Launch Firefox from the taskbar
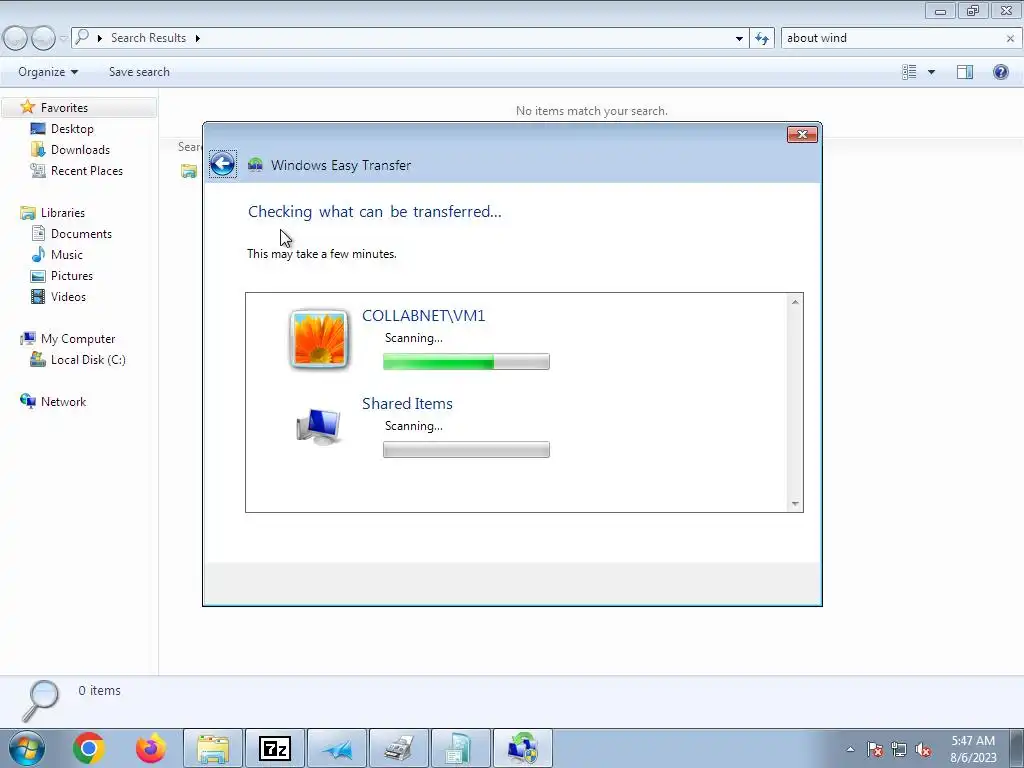 pos(151,748)
